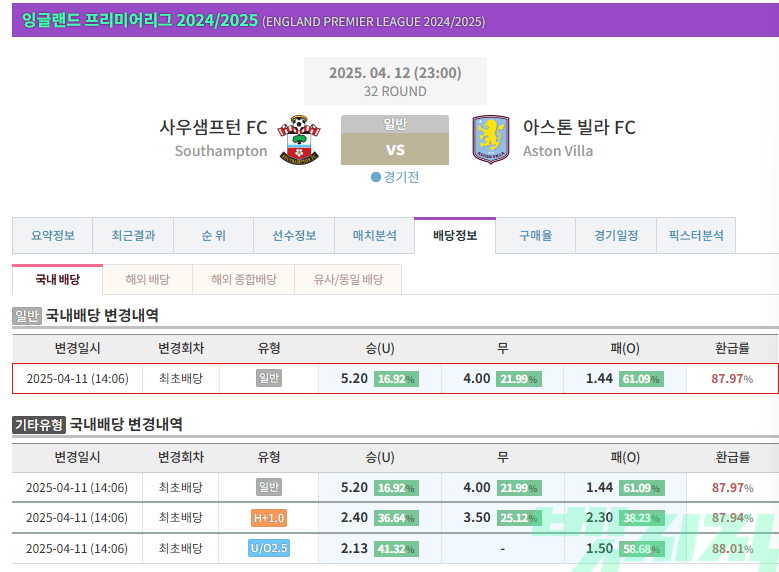The width and height of the screenshot is (779, 572).
Task: Select the 유사/동일 배당 sub-tab
Action: tap(348, 279)
